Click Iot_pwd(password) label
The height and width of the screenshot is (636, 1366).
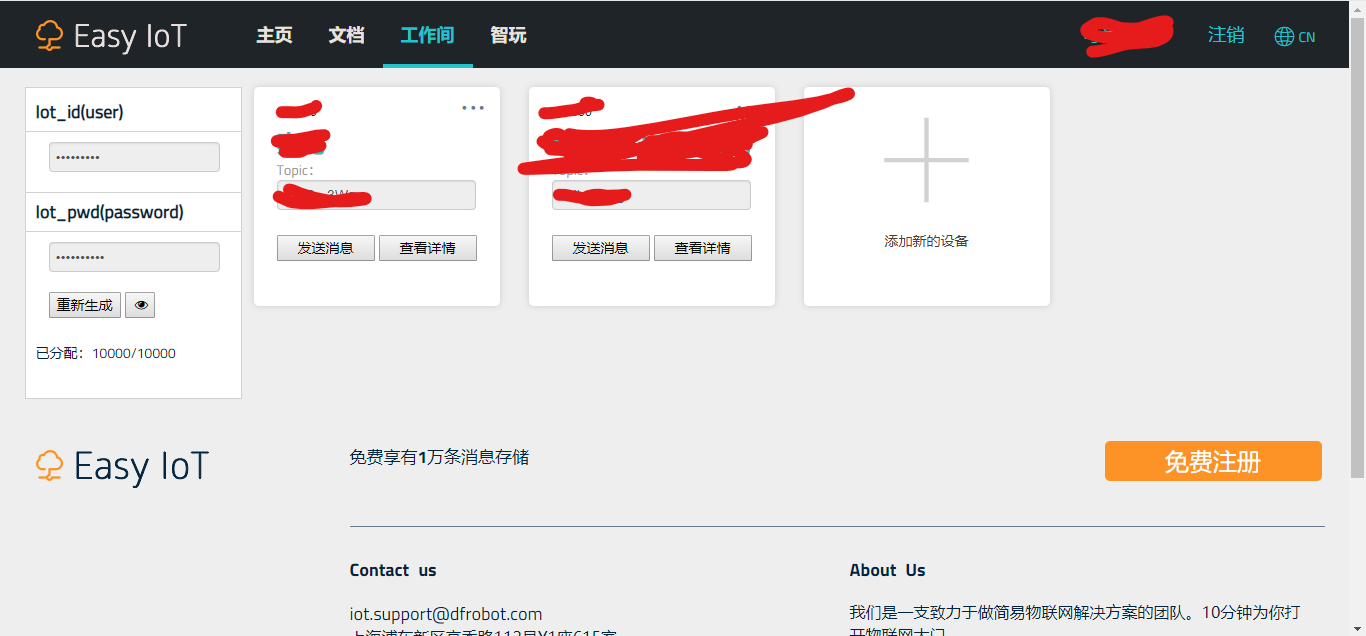[110, 212]
